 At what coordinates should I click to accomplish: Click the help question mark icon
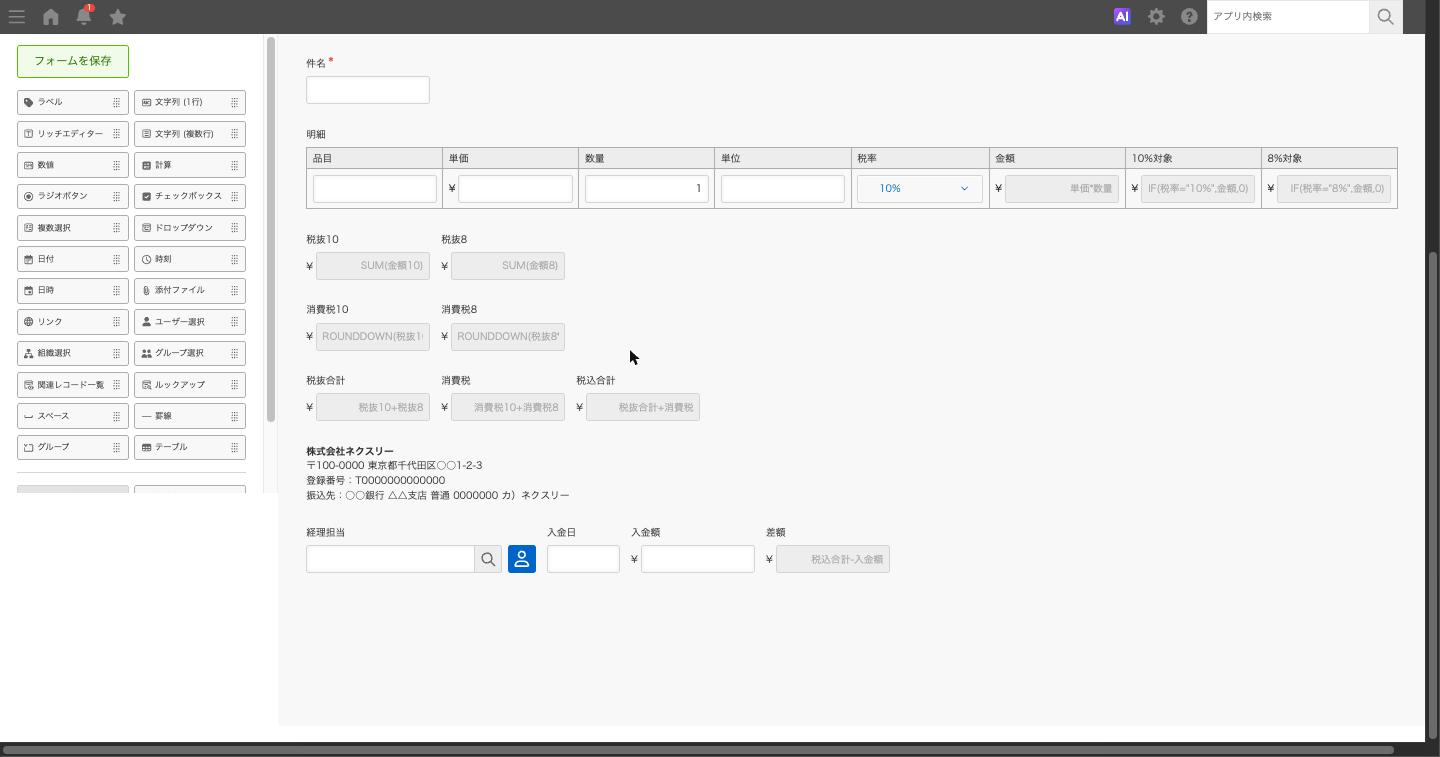(1189, 17)
